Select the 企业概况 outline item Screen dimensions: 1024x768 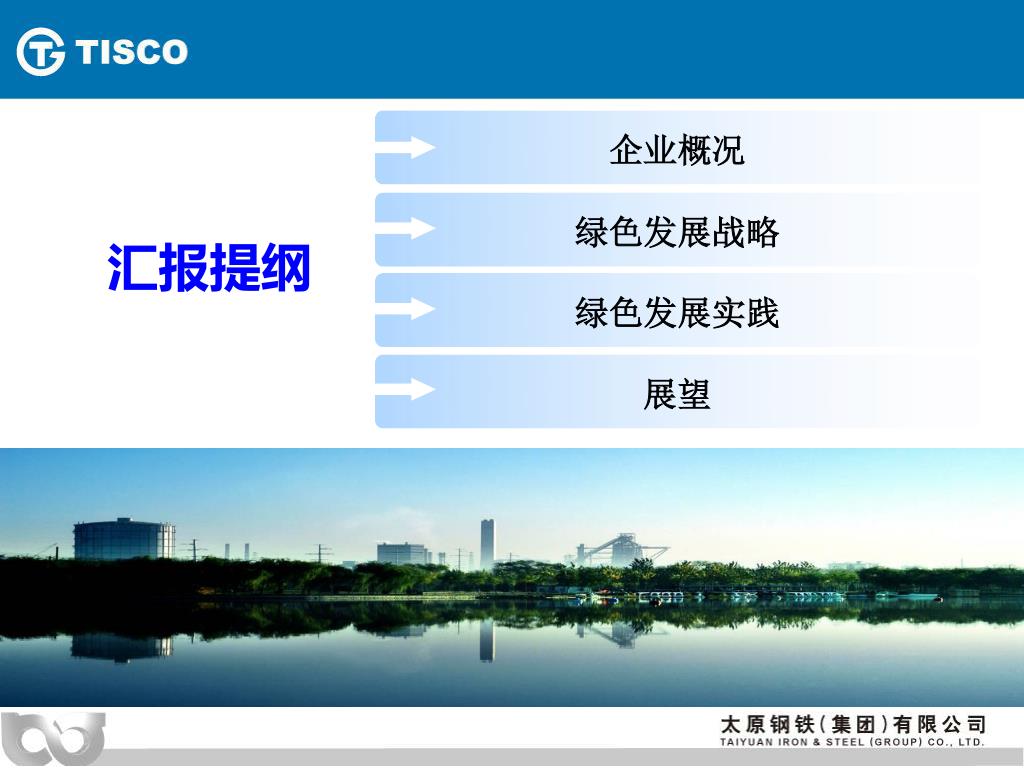pos(677,148)
